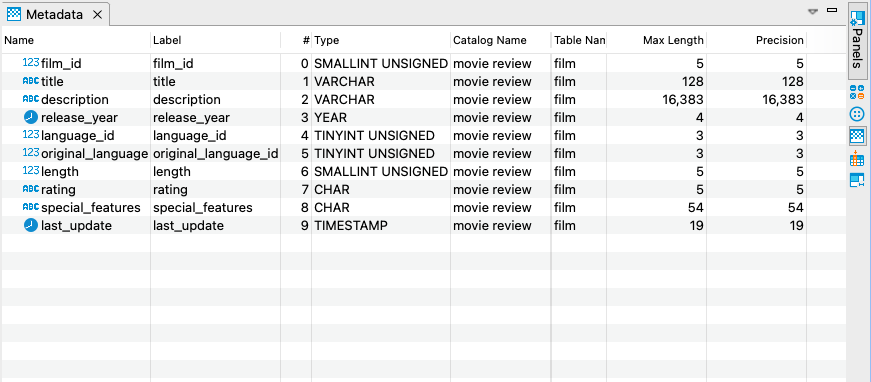The width and height of the screenshot is (871, 382).
Task: Click the Max Length column header
Action: (x=657, y=41)
